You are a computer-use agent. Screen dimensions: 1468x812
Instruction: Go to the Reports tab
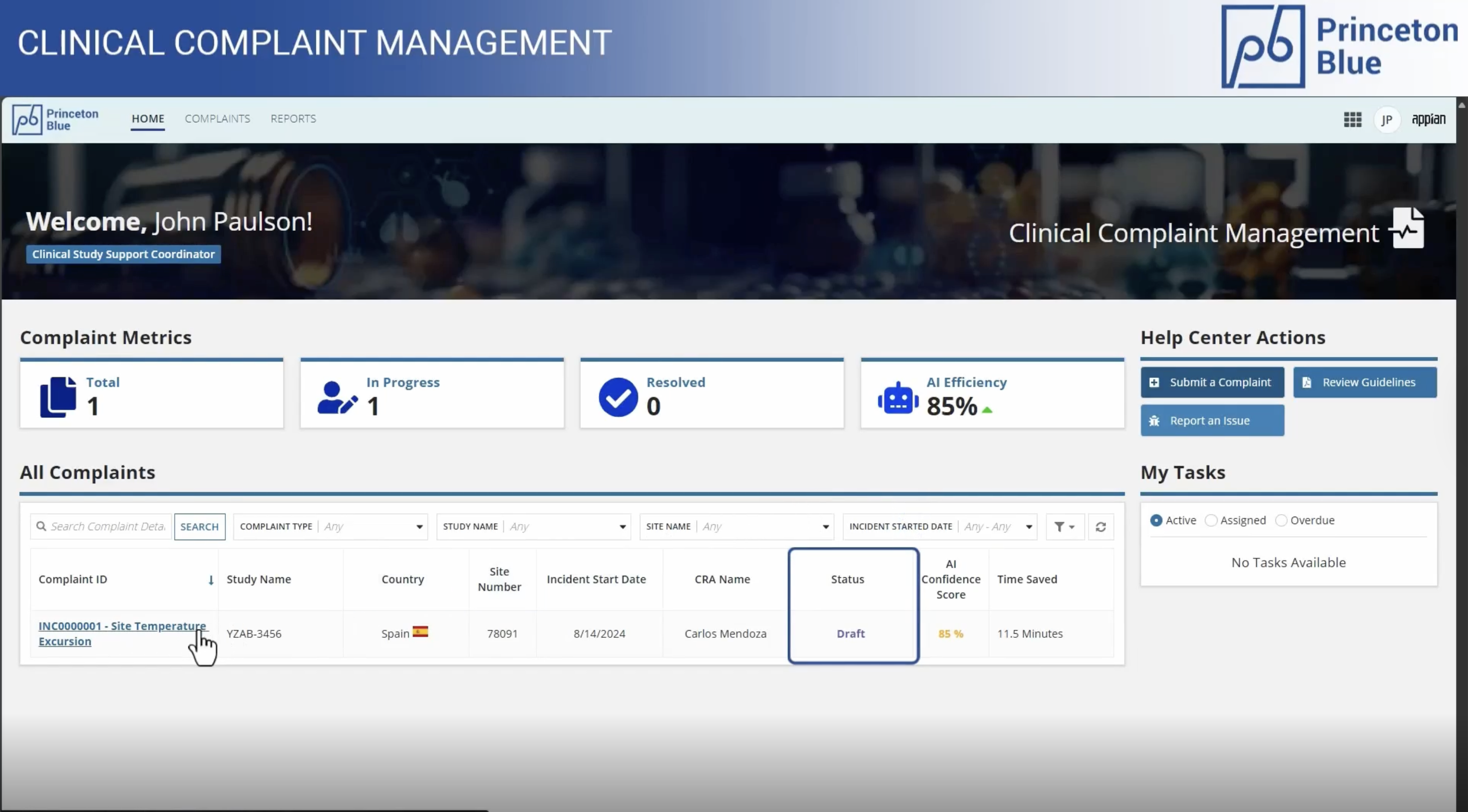point(293,119)
